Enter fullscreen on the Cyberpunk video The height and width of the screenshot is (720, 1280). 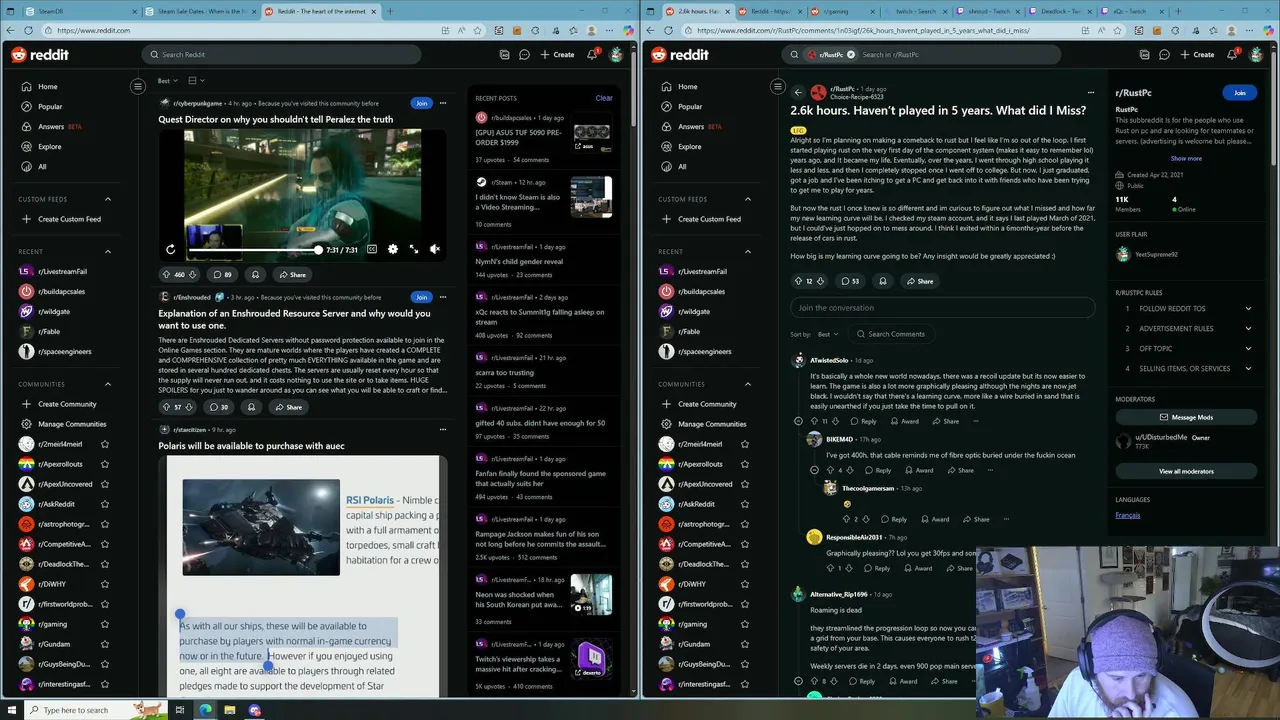(414, 249)
